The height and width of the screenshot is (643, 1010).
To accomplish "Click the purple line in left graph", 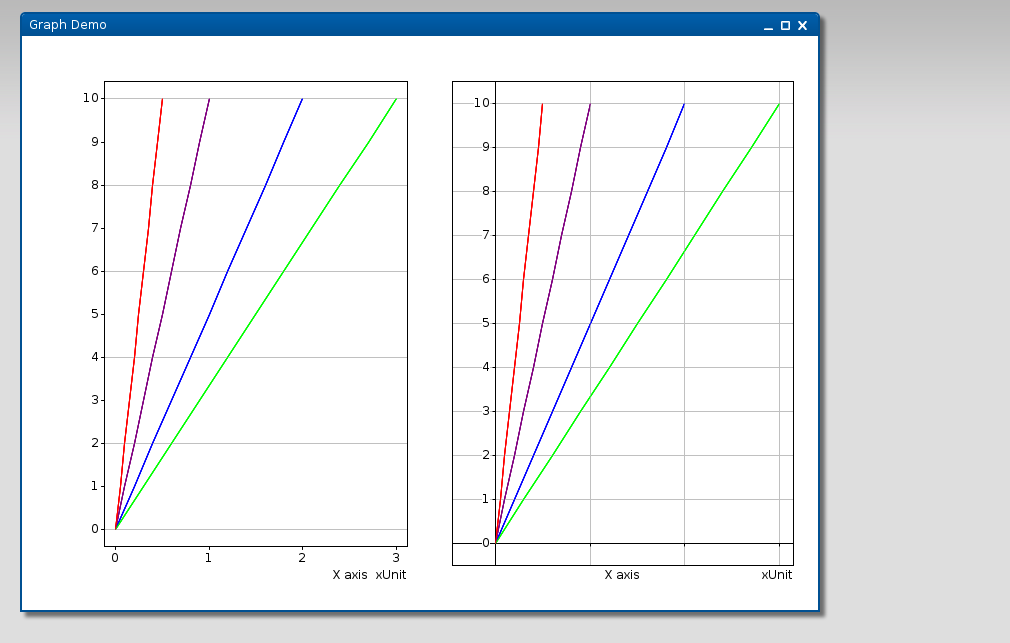I will [x=162, y=314].
